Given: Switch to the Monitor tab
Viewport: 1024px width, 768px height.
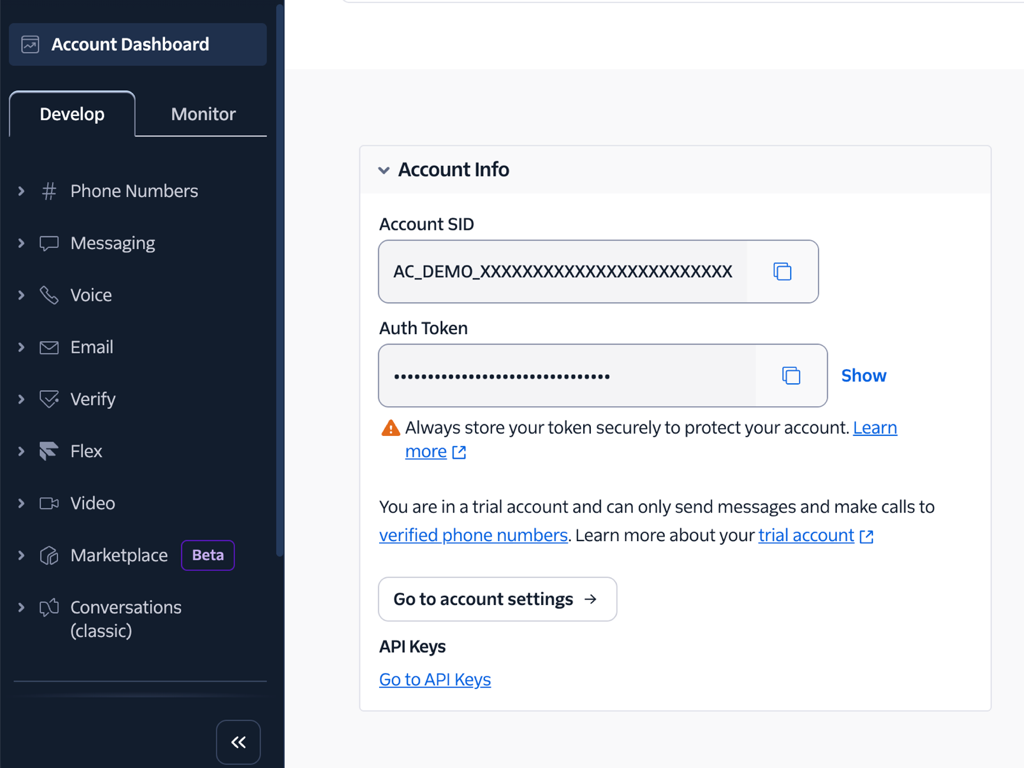Looking at the screenshot, I should [203, 114].
